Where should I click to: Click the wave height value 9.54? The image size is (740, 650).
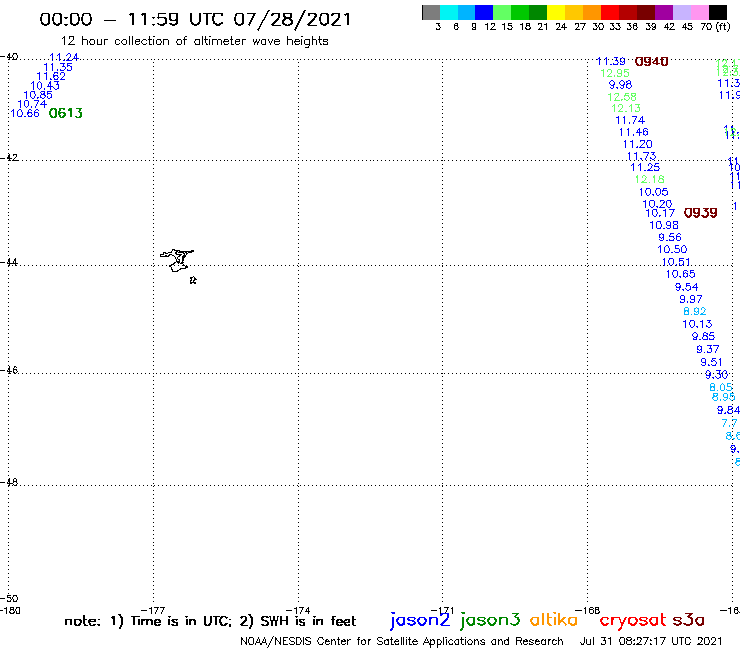tap(687, 287)
